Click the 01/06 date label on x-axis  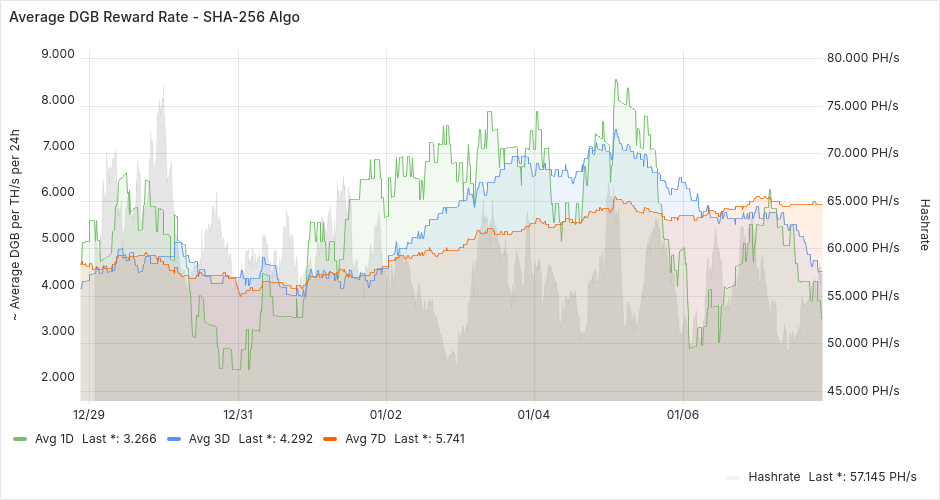(x=681, y=414)
